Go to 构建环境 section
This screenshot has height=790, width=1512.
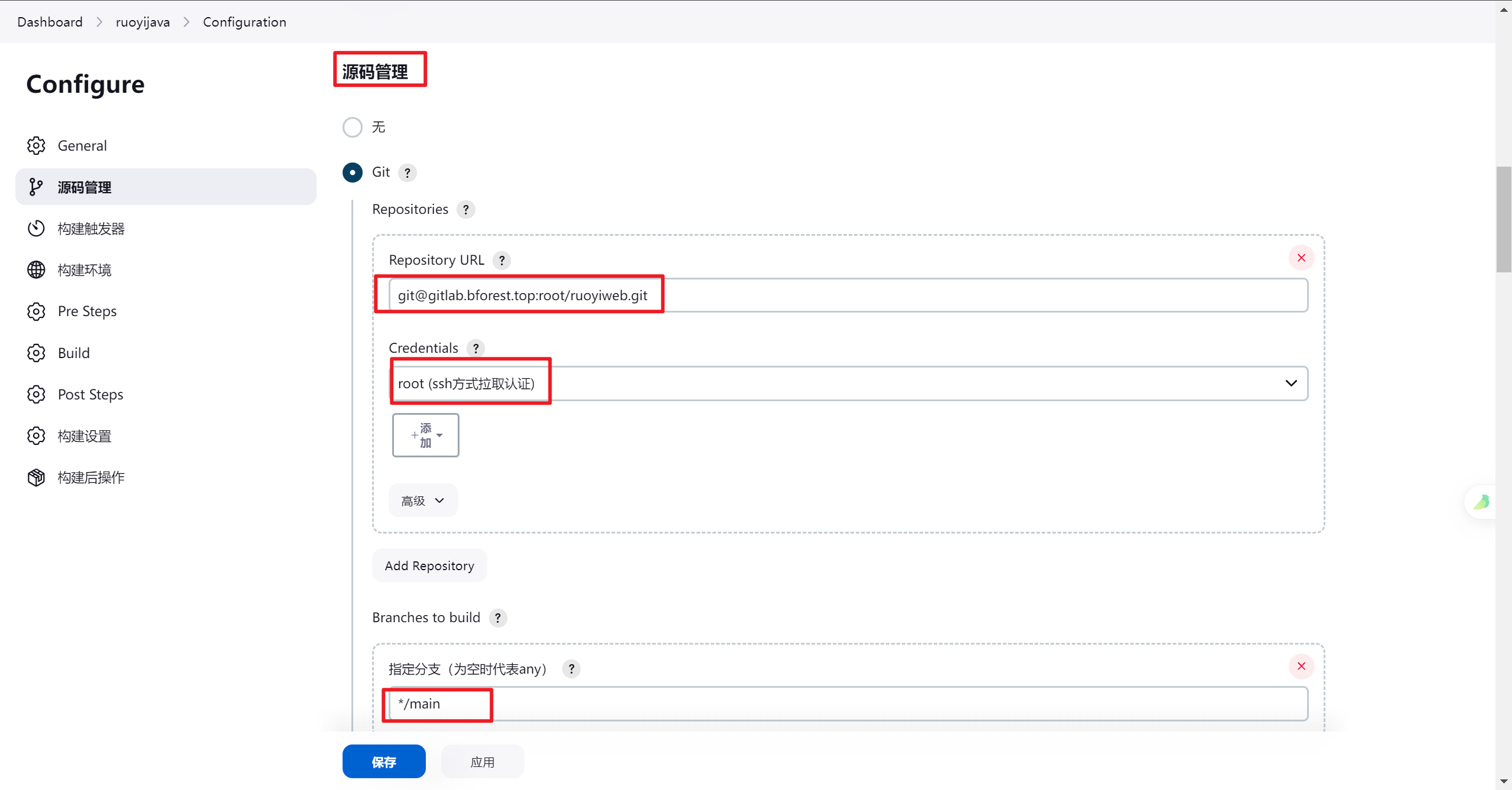click(166, 270)
